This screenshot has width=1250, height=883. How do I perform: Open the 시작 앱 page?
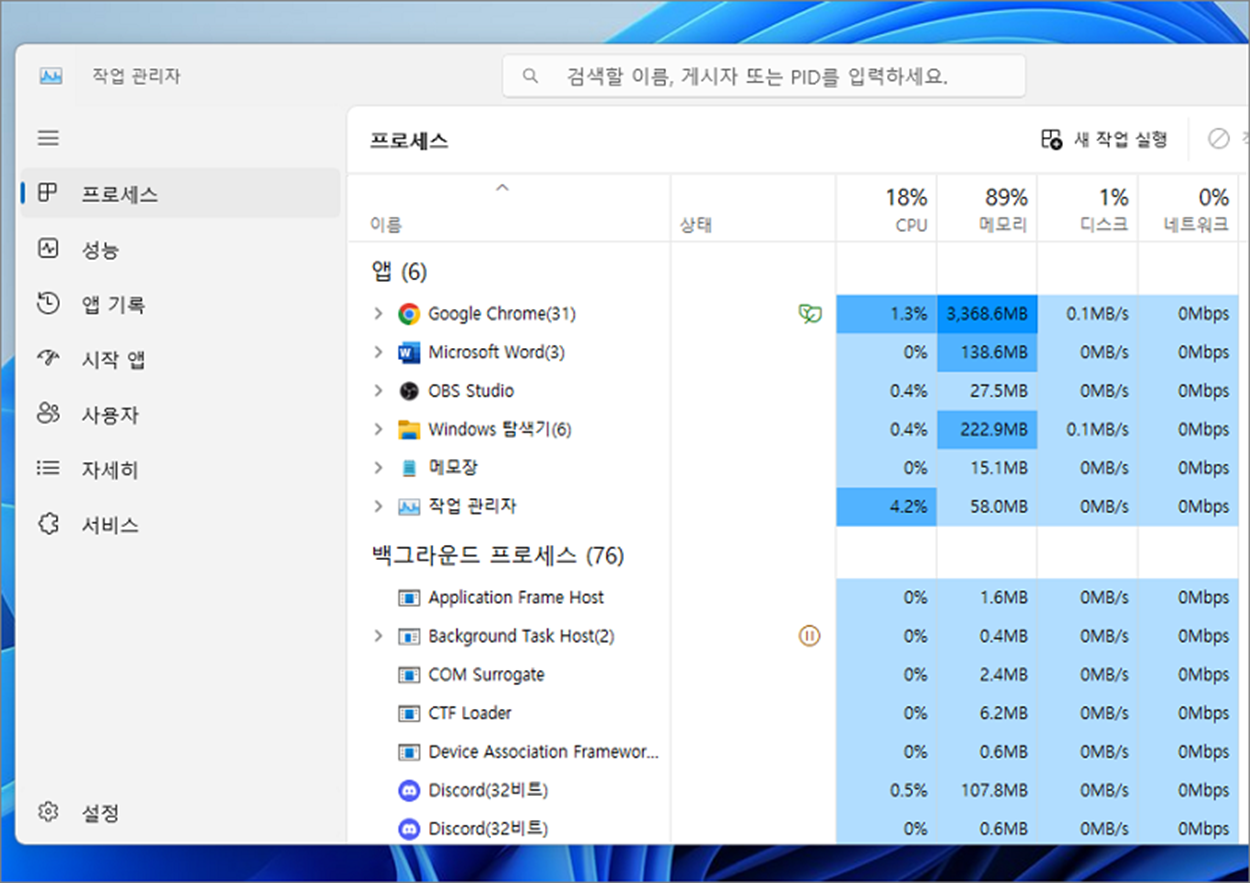pyautogui.click(x=180, y=359)
